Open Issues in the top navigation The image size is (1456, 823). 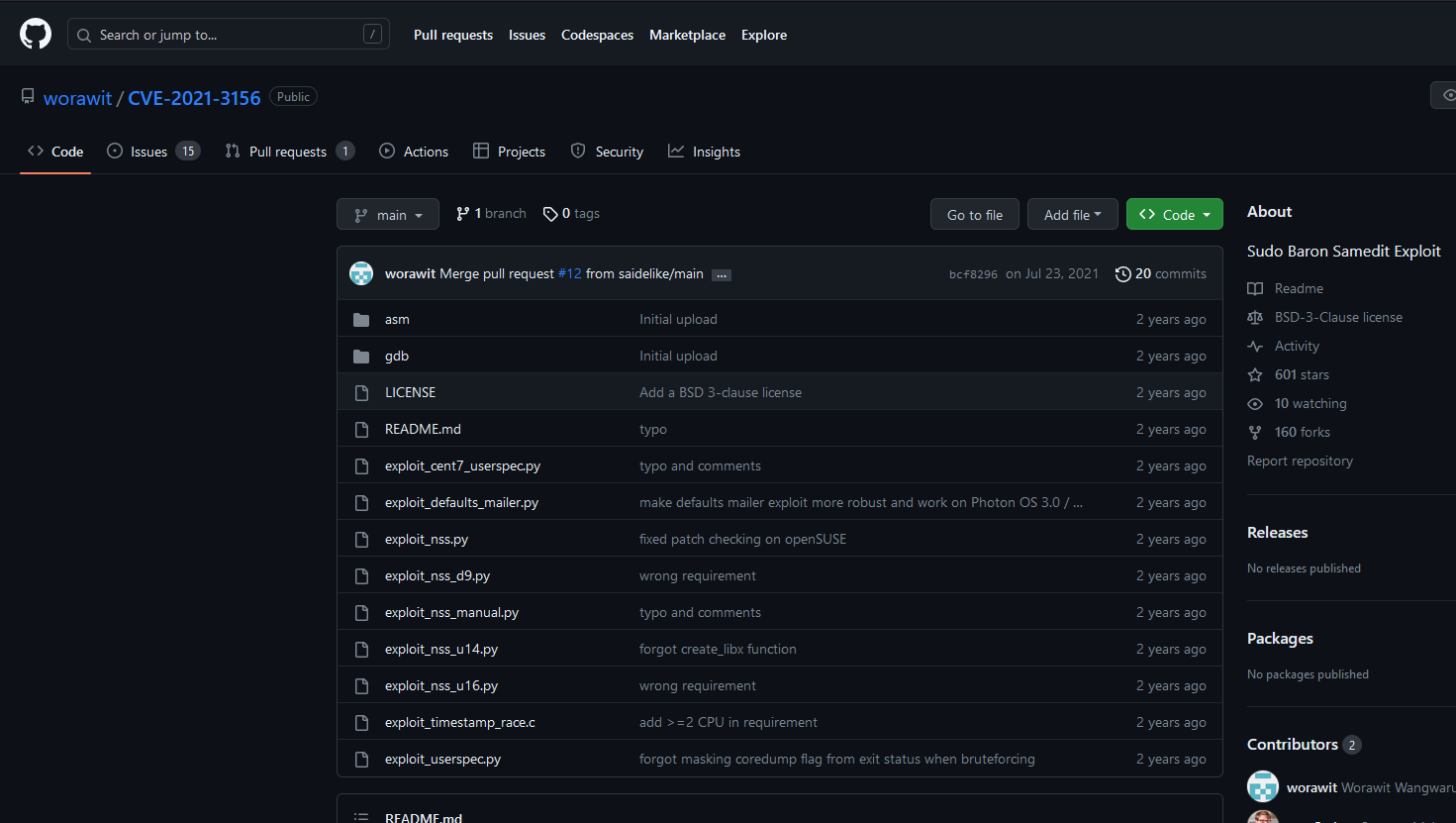point(527,35)
